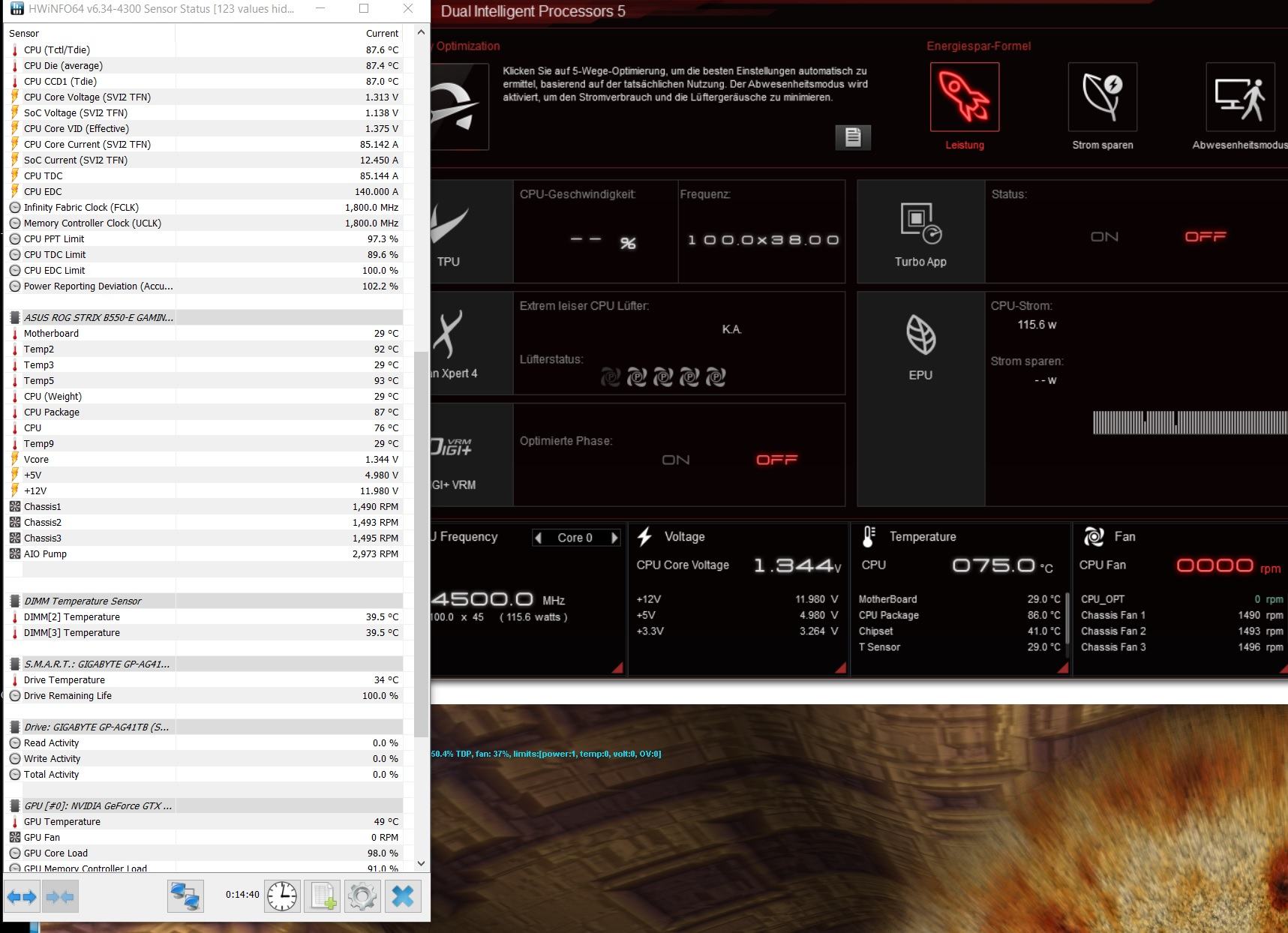This screenshot has width=1288, height=933.
Task: Click the HWiNFO vertical scrollbar thumb
Action: pyautogui.click(x=421, y=544)
